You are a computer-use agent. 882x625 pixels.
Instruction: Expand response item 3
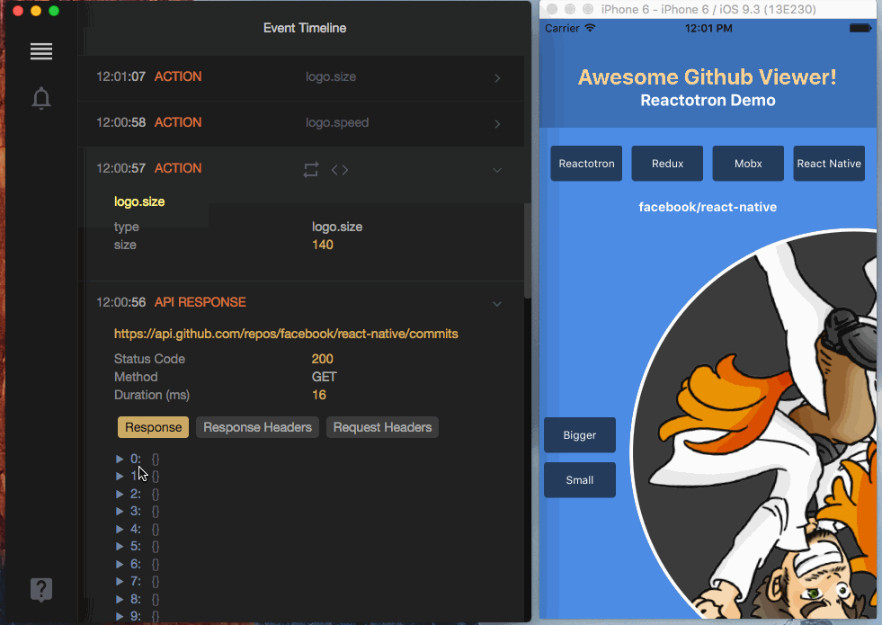119,511
